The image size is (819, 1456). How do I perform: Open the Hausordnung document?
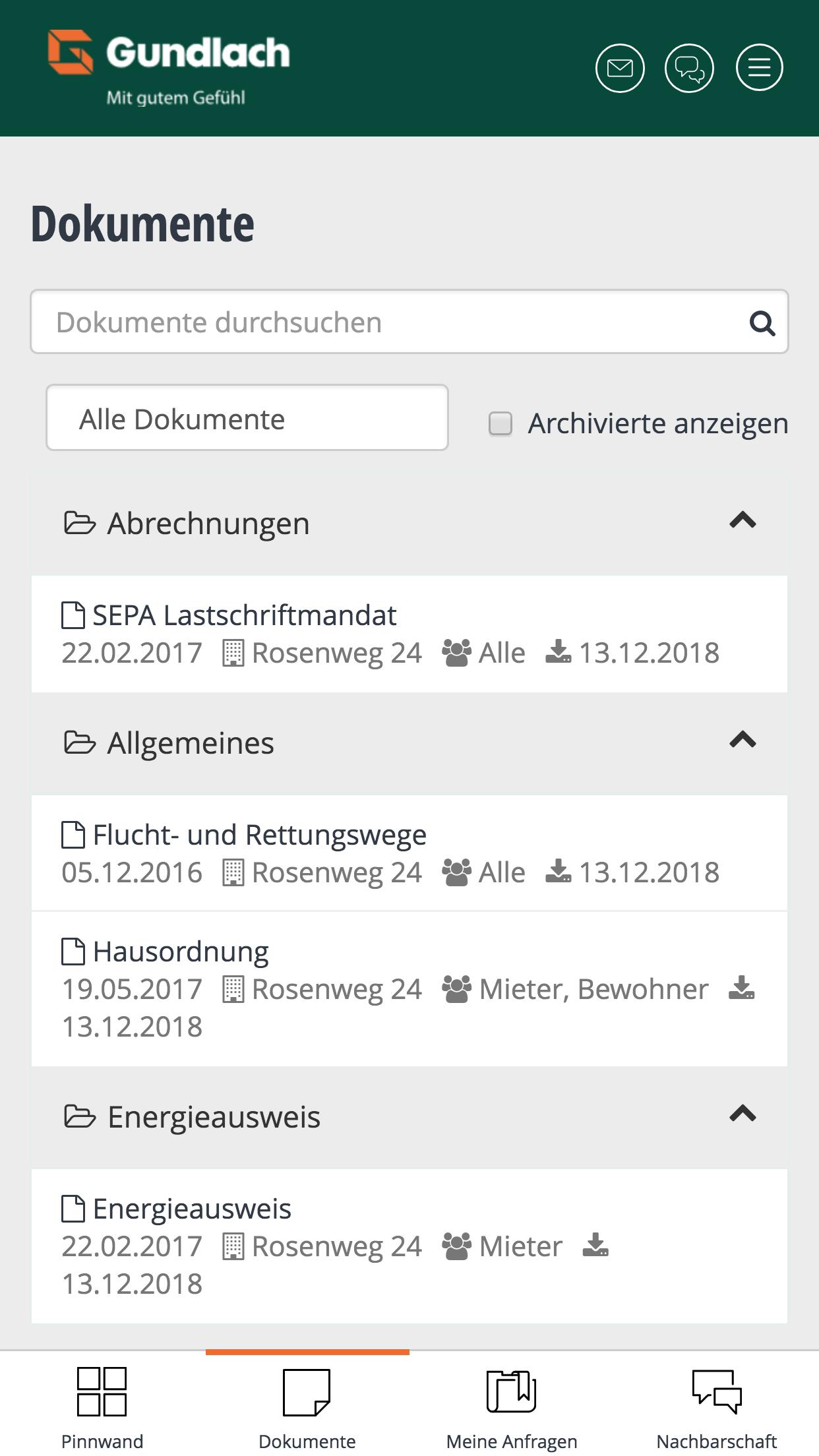181,952
